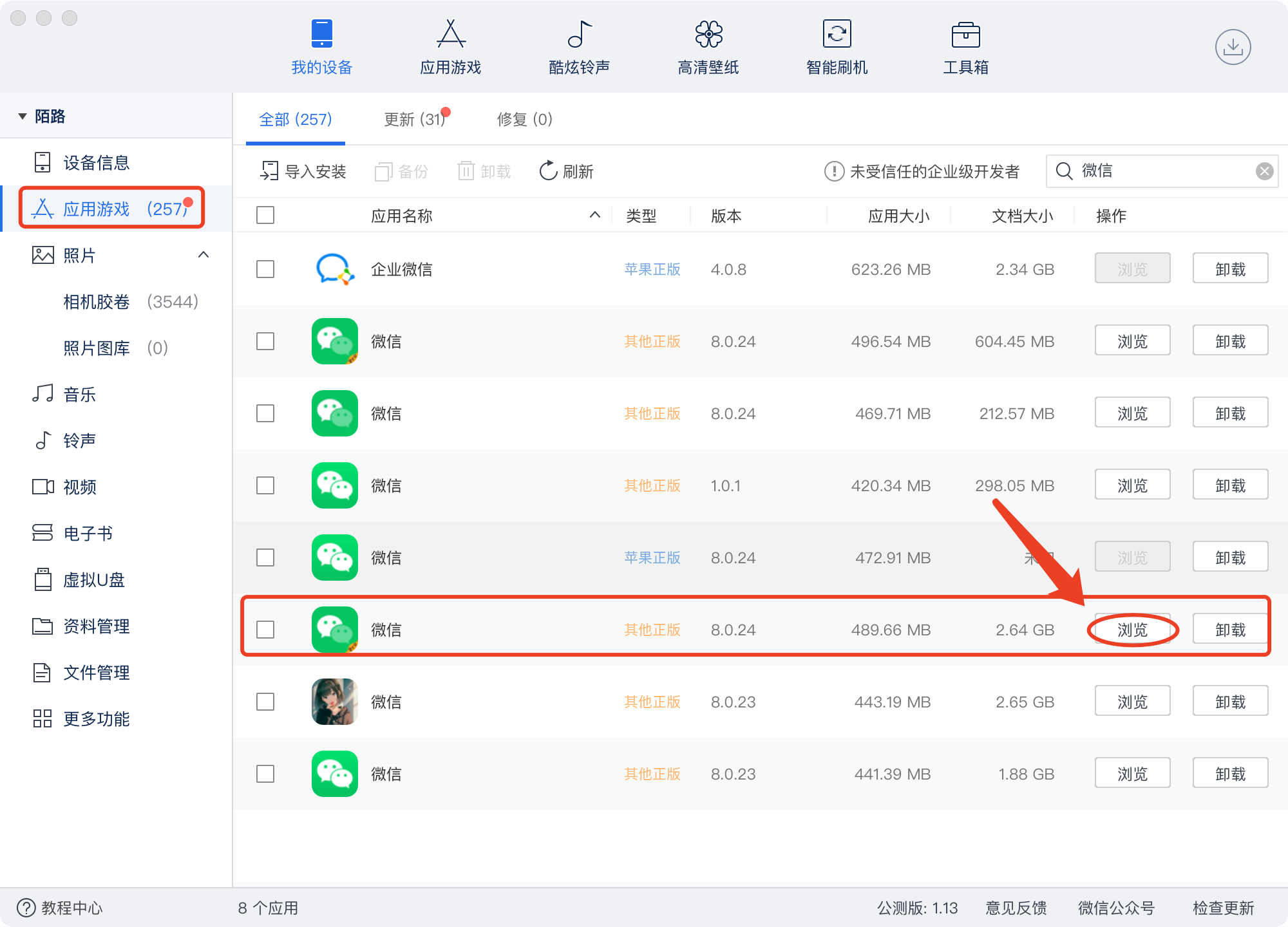This screenshot has height=927, width=1288.
Task: Select 音乐 in the sidebar
Action: [116, 394]
